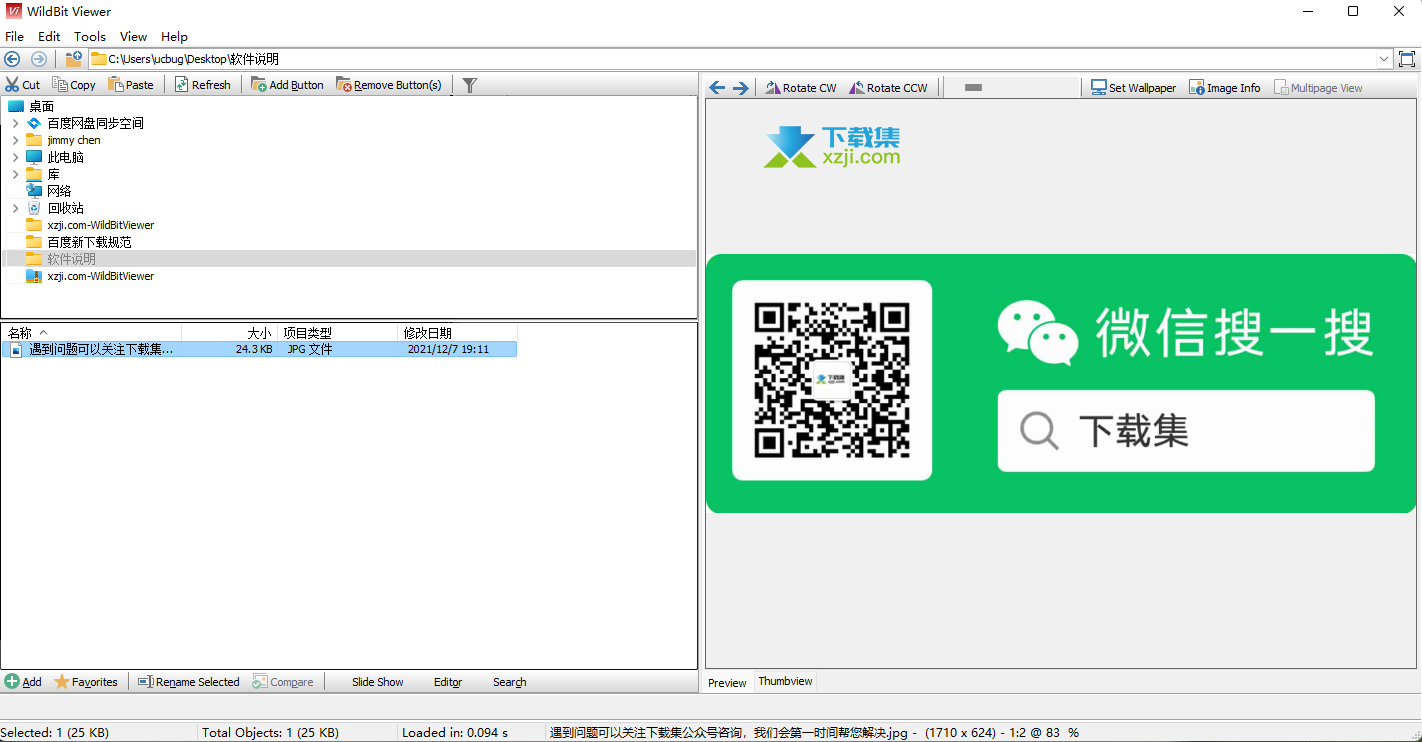Rotate the image clockwise

[x=801, y=88]
